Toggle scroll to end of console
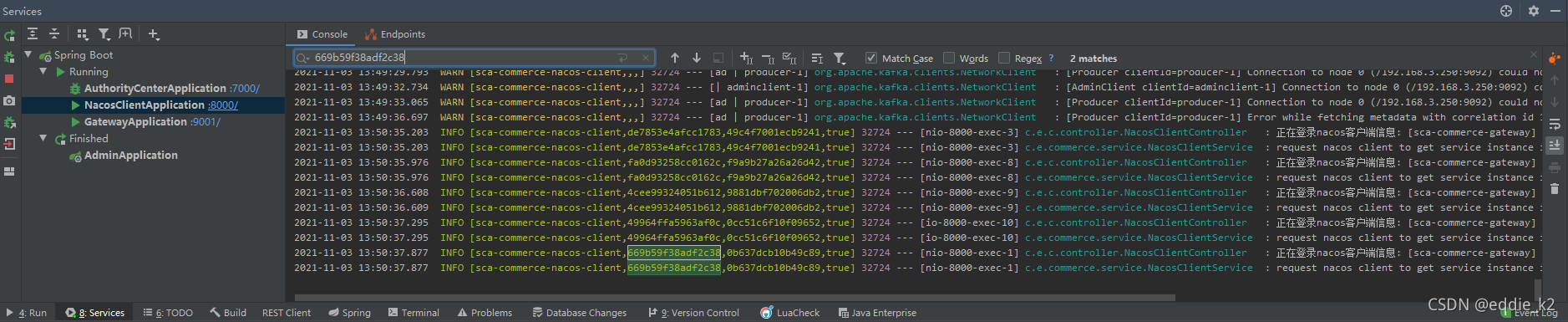 point(1554,145)
